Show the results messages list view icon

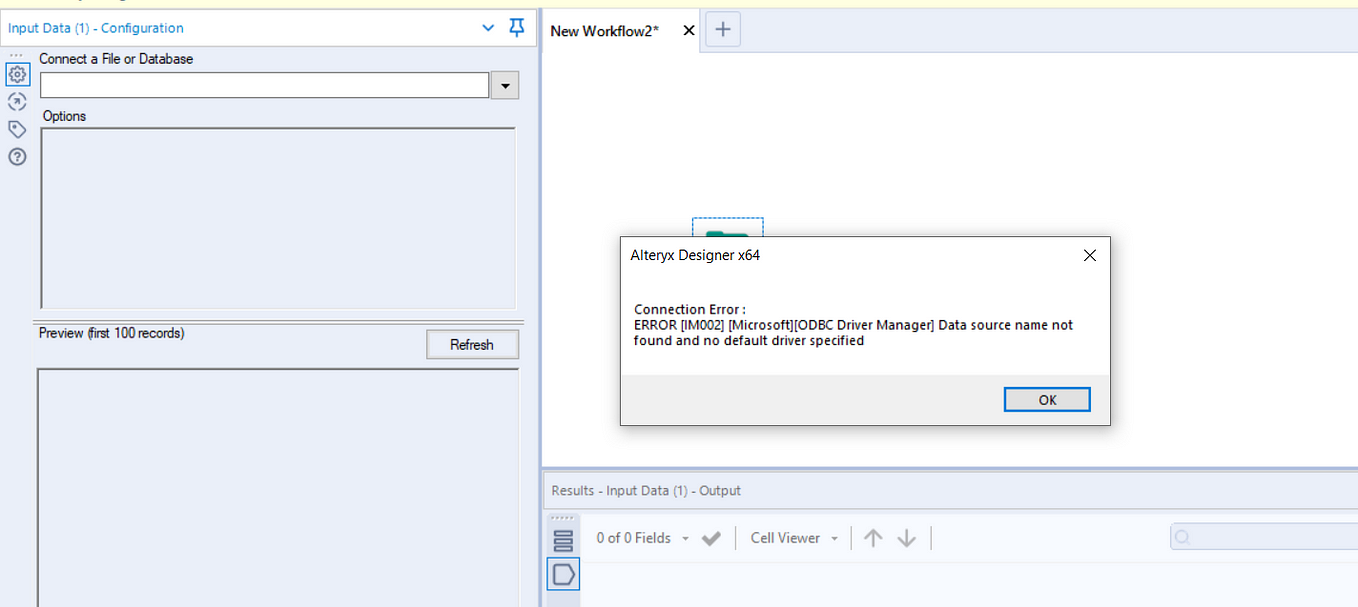pos(563,540)
